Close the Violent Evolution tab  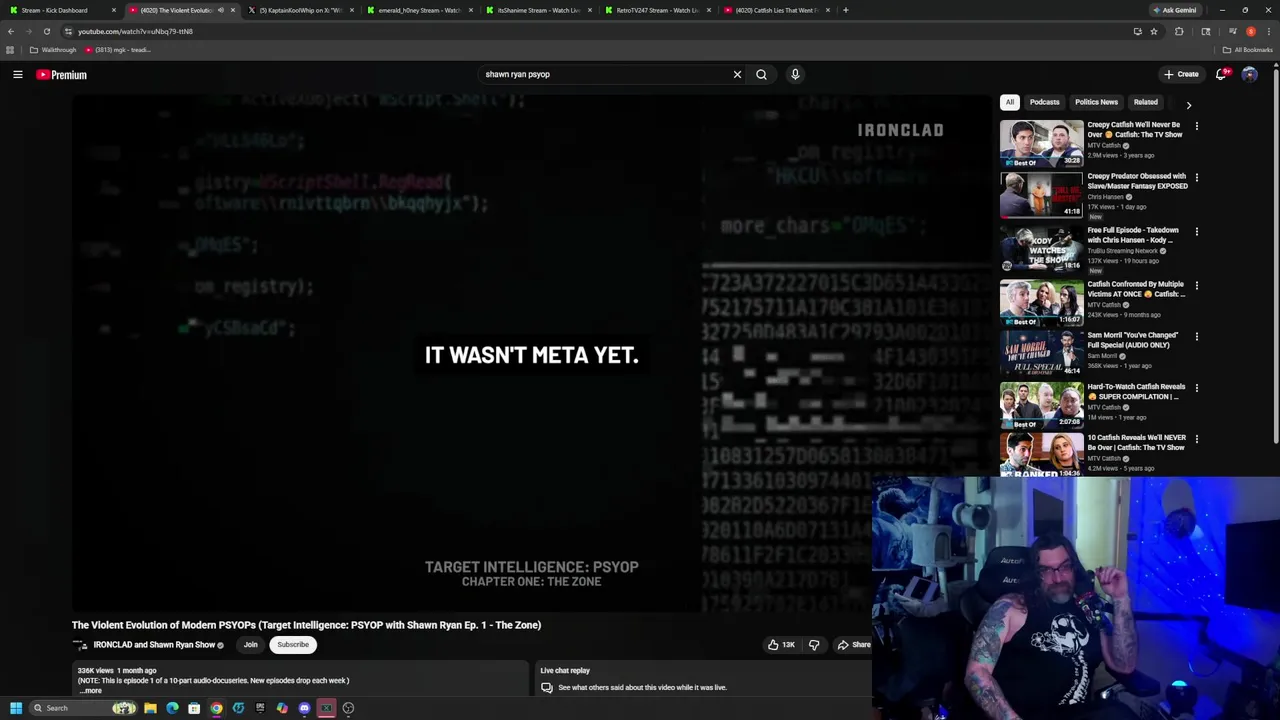tap(233, 10)
